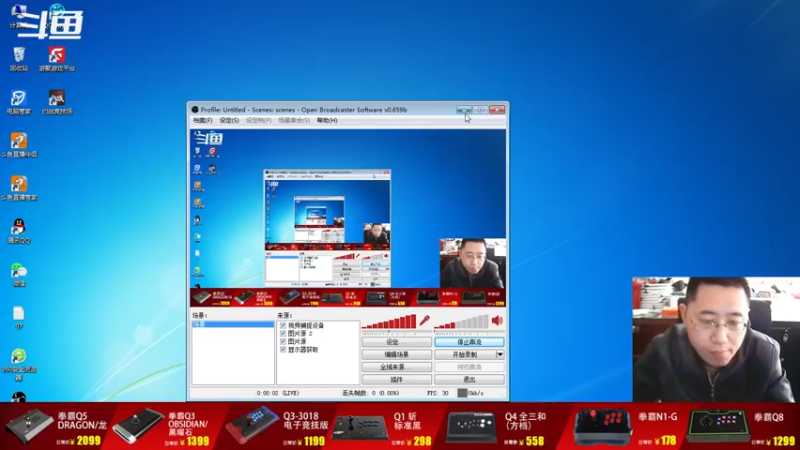The image size is (800, 450).
Task: Click the microphone mute icon in OBS
Action: coord(424,320)
